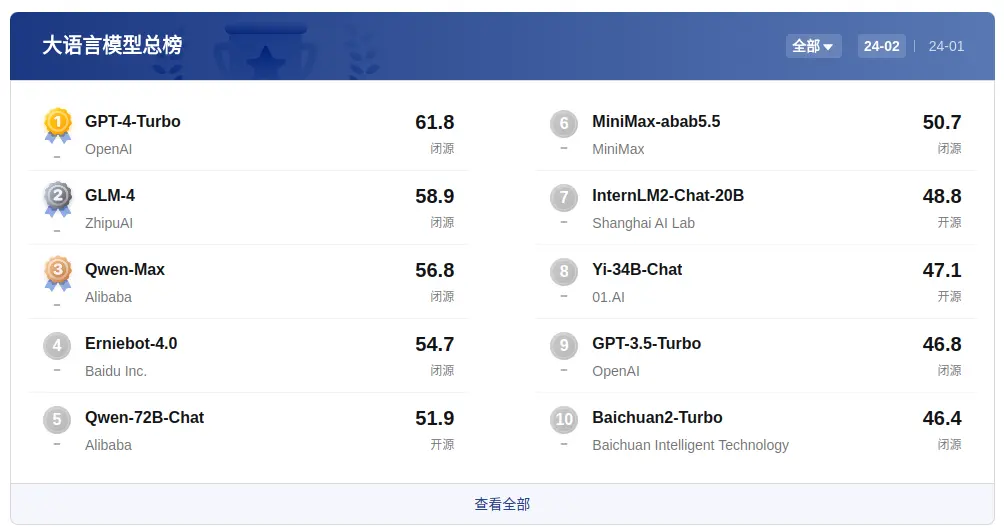The height and width of the screenshot is (530, 1004).
Task: Click the Baidu Inc. organization label
Action: [x=116, y=371]
